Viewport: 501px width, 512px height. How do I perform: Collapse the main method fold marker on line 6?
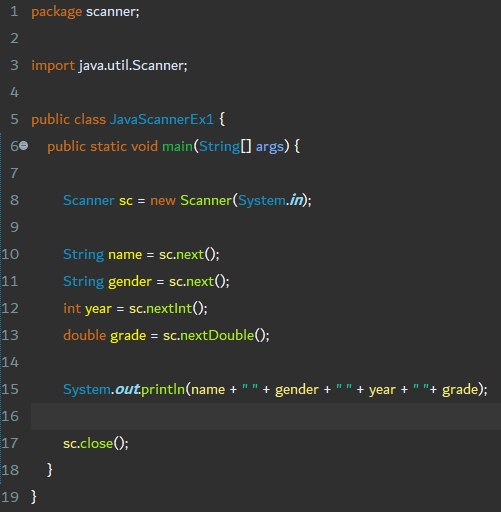tap(24, 146)
